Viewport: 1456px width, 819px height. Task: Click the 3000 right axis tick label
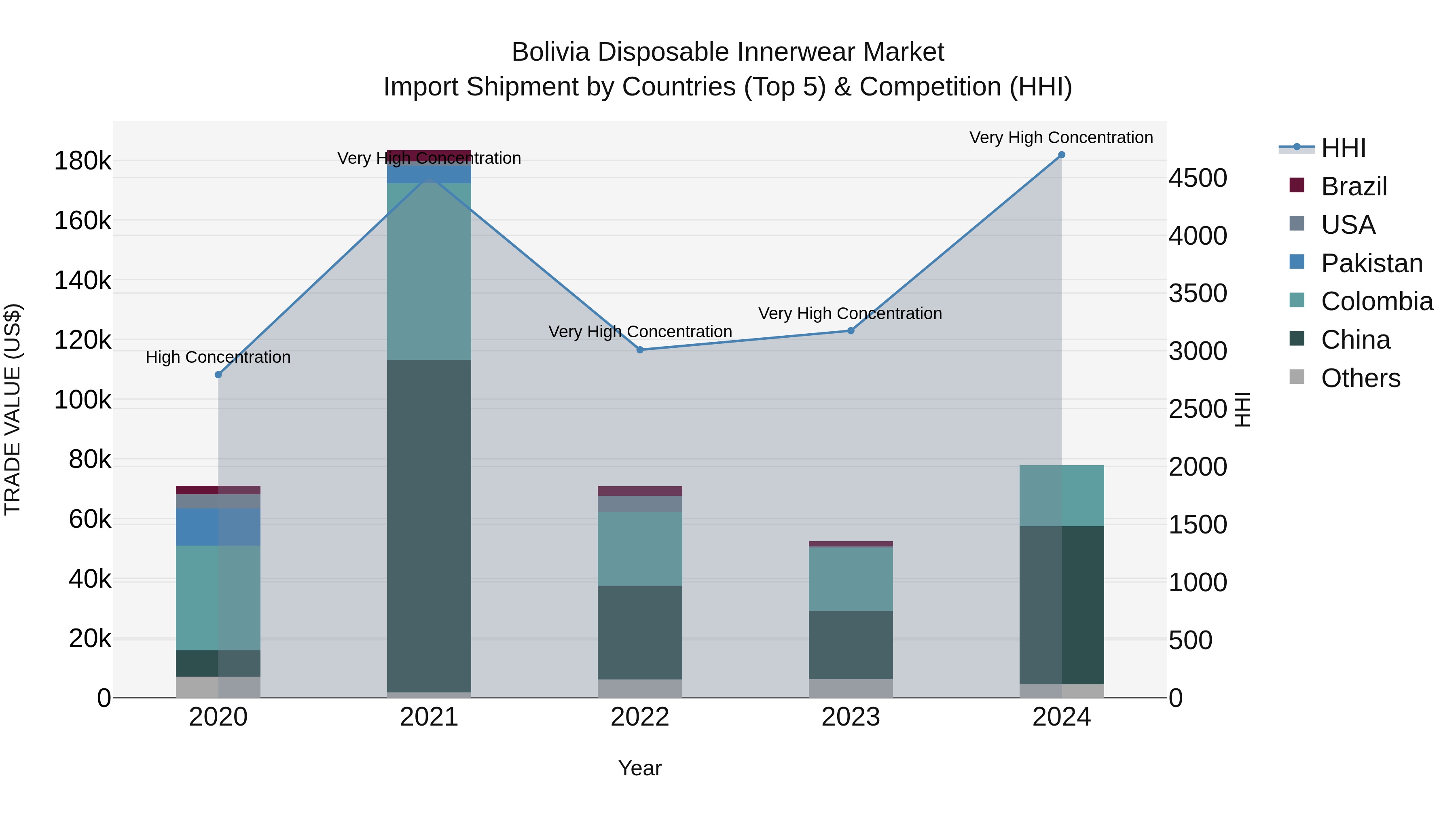click(1198, 351)
